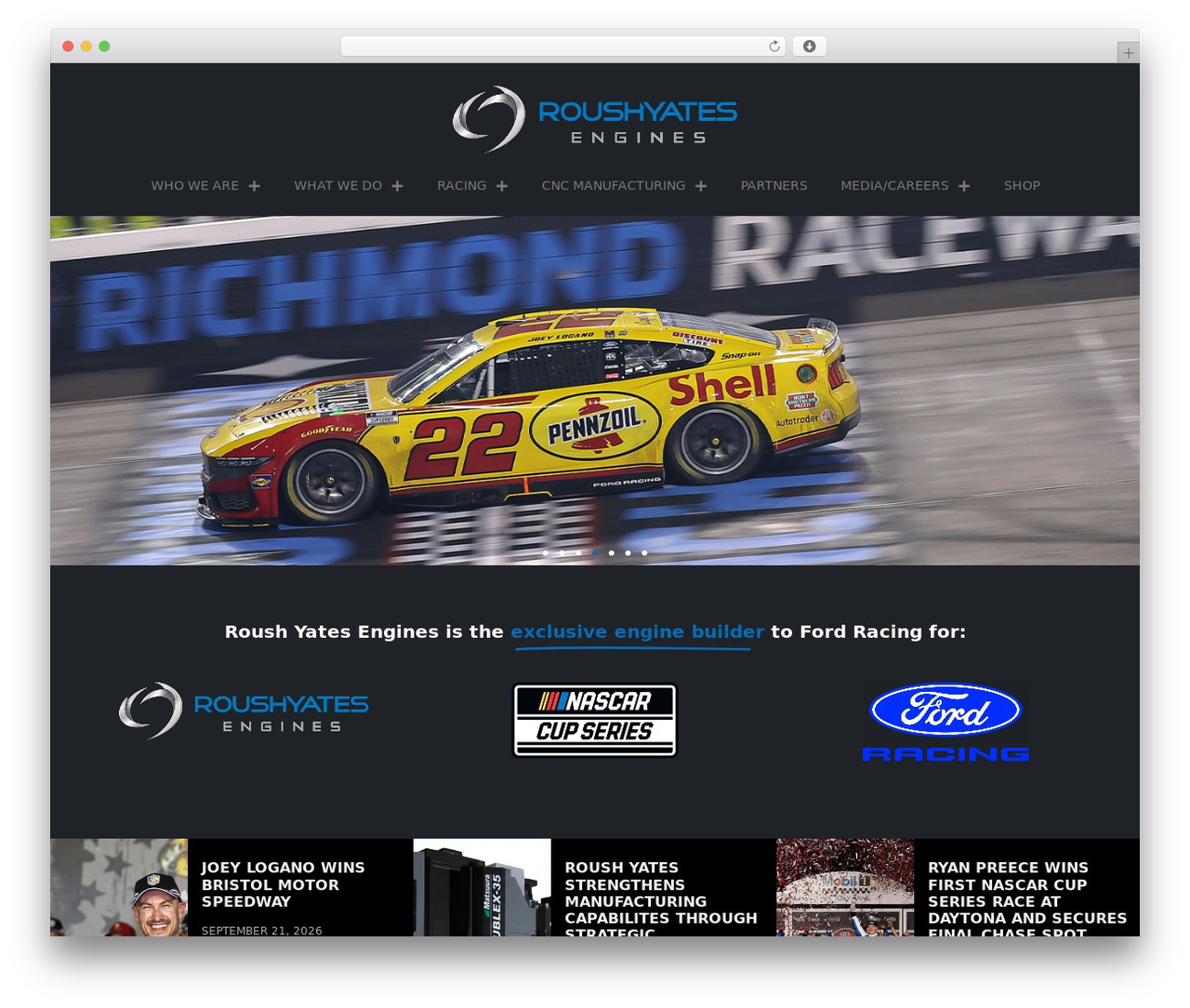Select the active blue slideshow dot
Screen dimensions: 1190x1008
(x=595, y=553)
